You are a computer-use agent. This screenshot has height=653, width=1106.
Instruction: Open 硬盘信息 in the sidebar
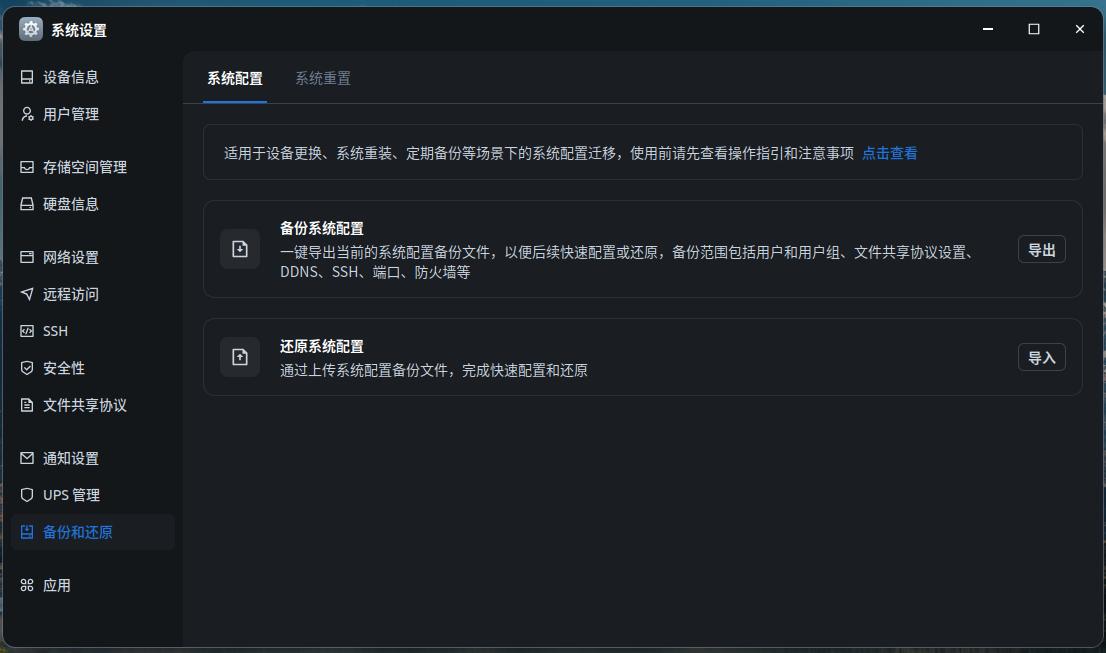point(92,204)
